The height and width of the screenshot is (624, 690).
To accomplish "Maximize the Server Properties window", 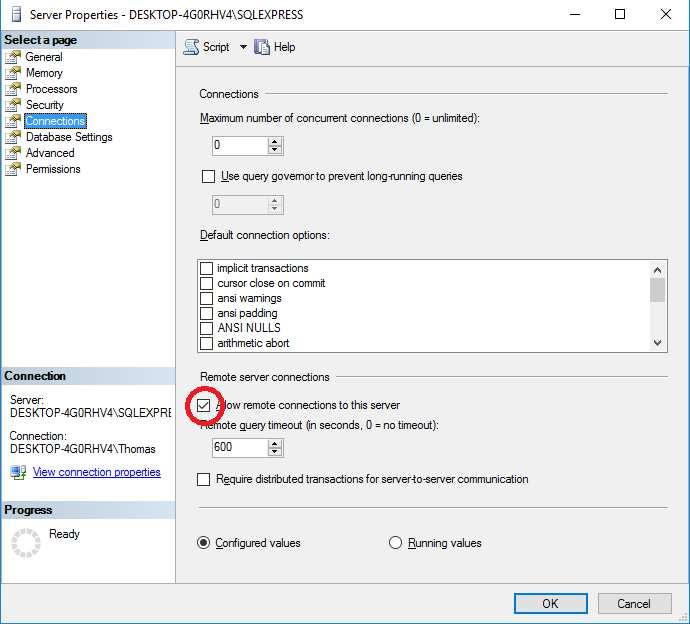I will point(620,15).
